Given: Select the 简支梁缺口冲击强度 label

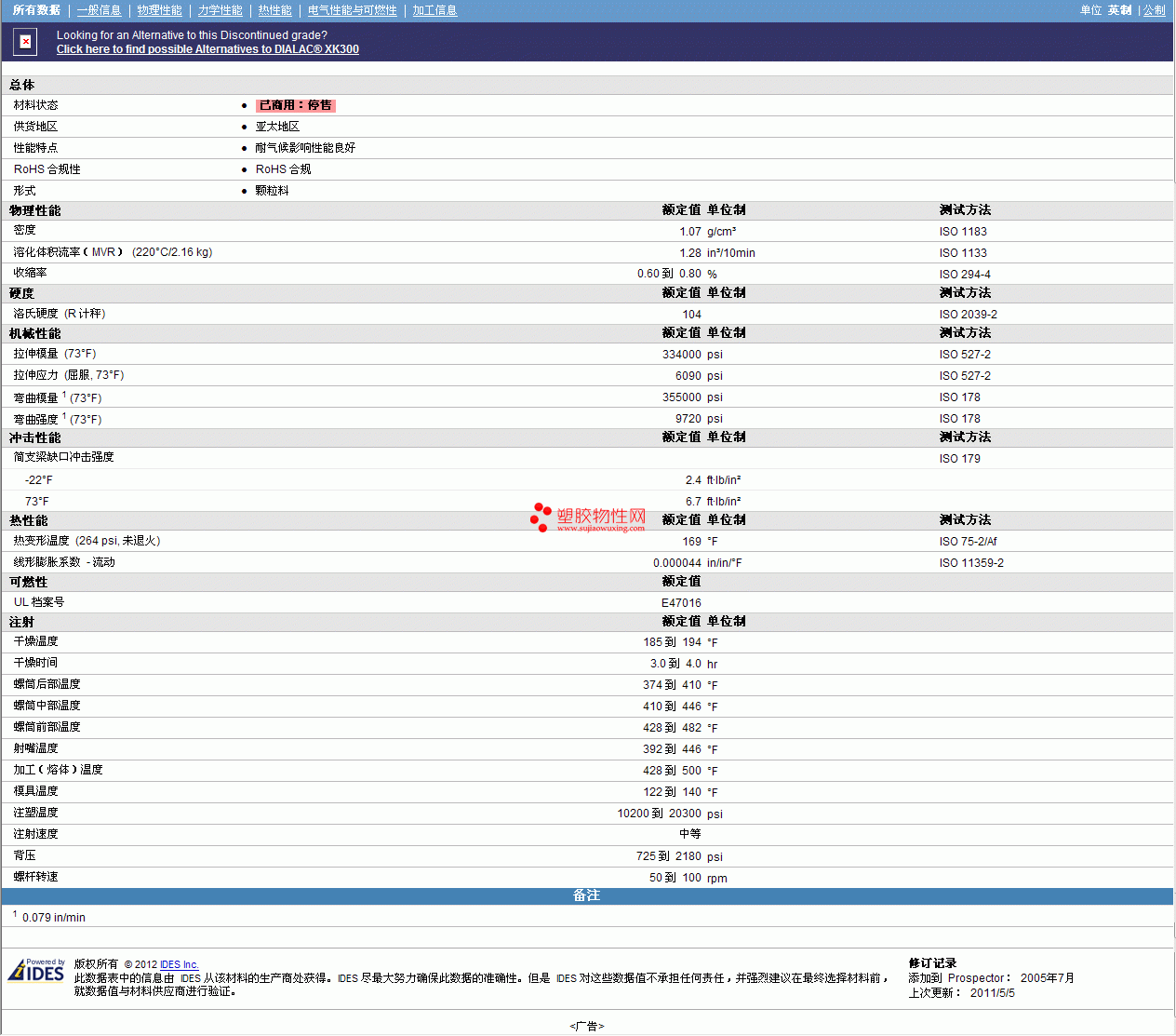Looking at the screenshot, I should 63,457.
